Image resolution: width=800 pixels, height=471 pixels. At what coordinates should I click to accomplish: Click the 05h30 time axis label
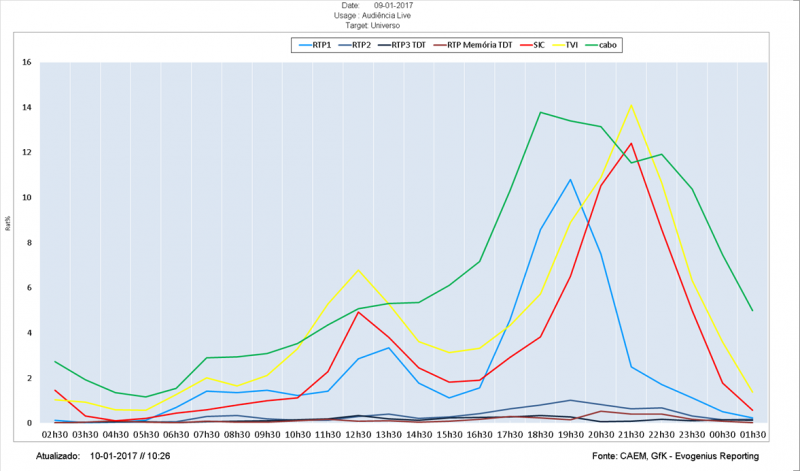point(146,435)
